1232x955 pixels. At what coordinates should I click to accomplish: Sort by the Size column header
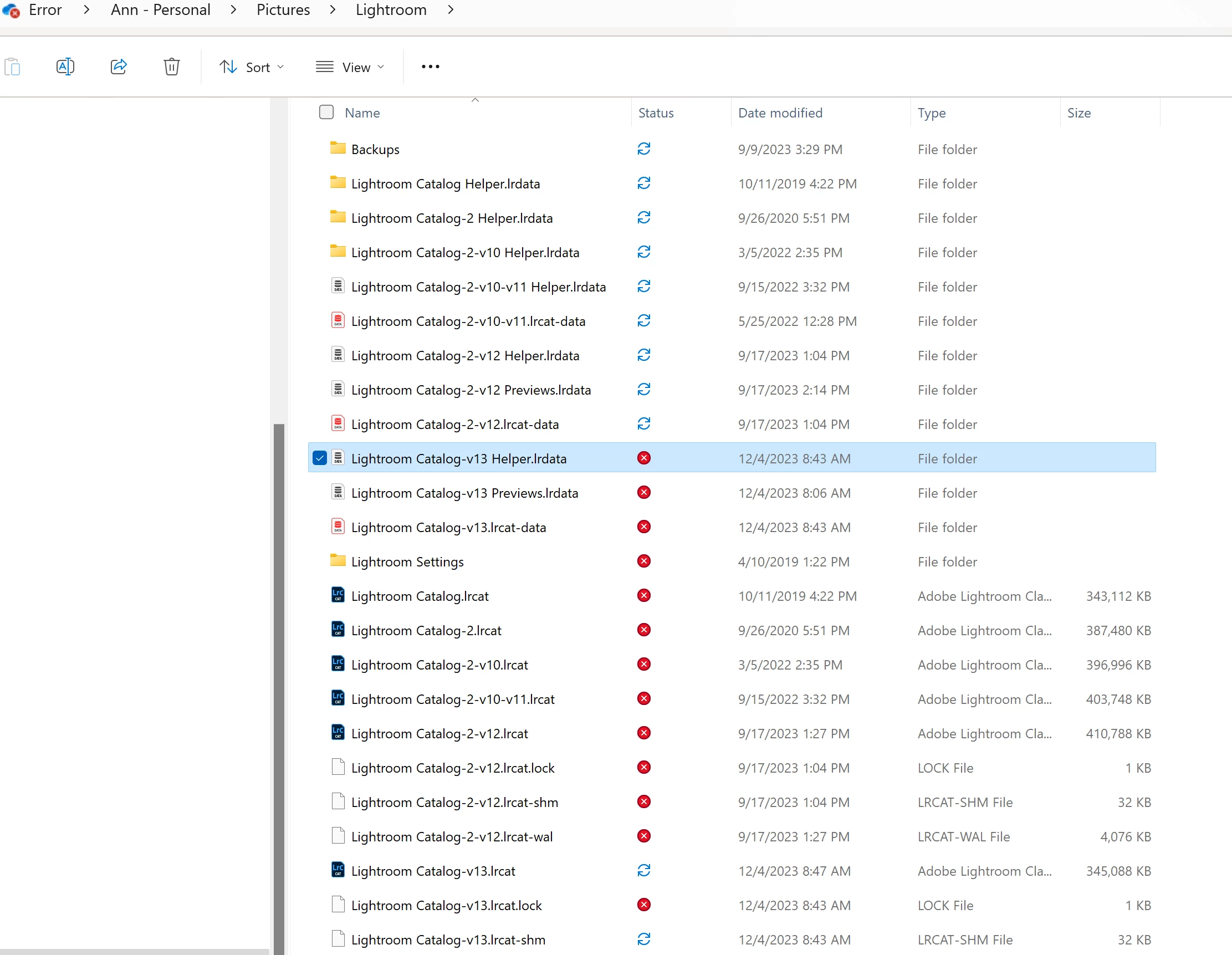click(1078, 113)
